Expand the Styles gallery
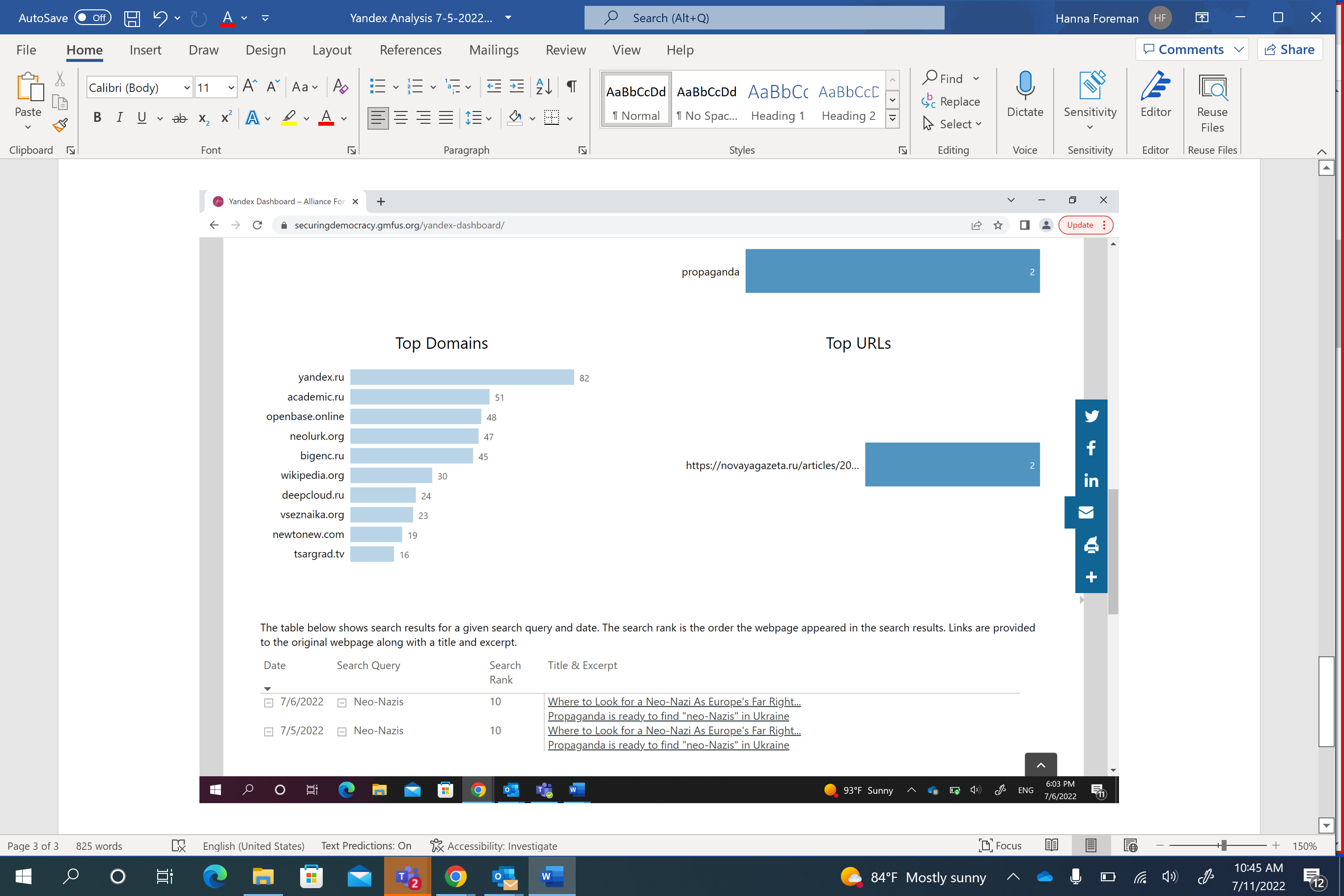Image resolution: width=1344 pixels, height=896 pixels. (x=892, y=119)
